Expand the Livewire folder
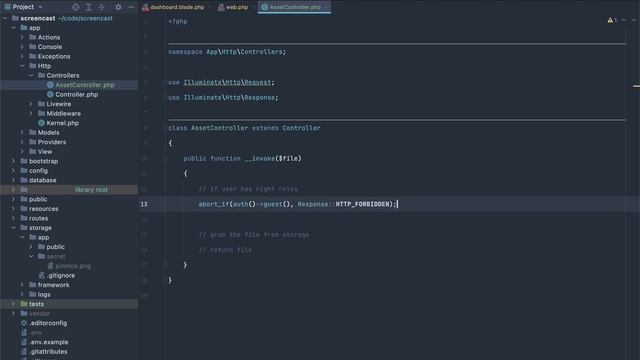 click(31, 104)
